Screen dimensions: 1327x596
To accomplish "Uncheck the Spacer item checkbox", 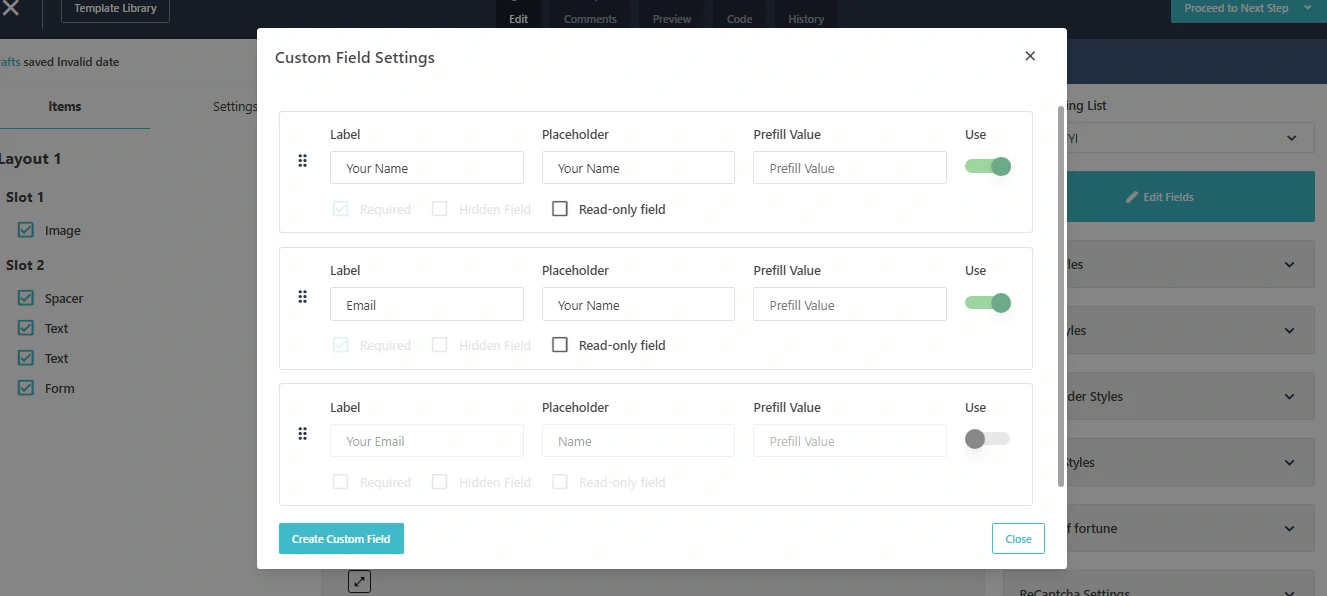I will 26,298.
